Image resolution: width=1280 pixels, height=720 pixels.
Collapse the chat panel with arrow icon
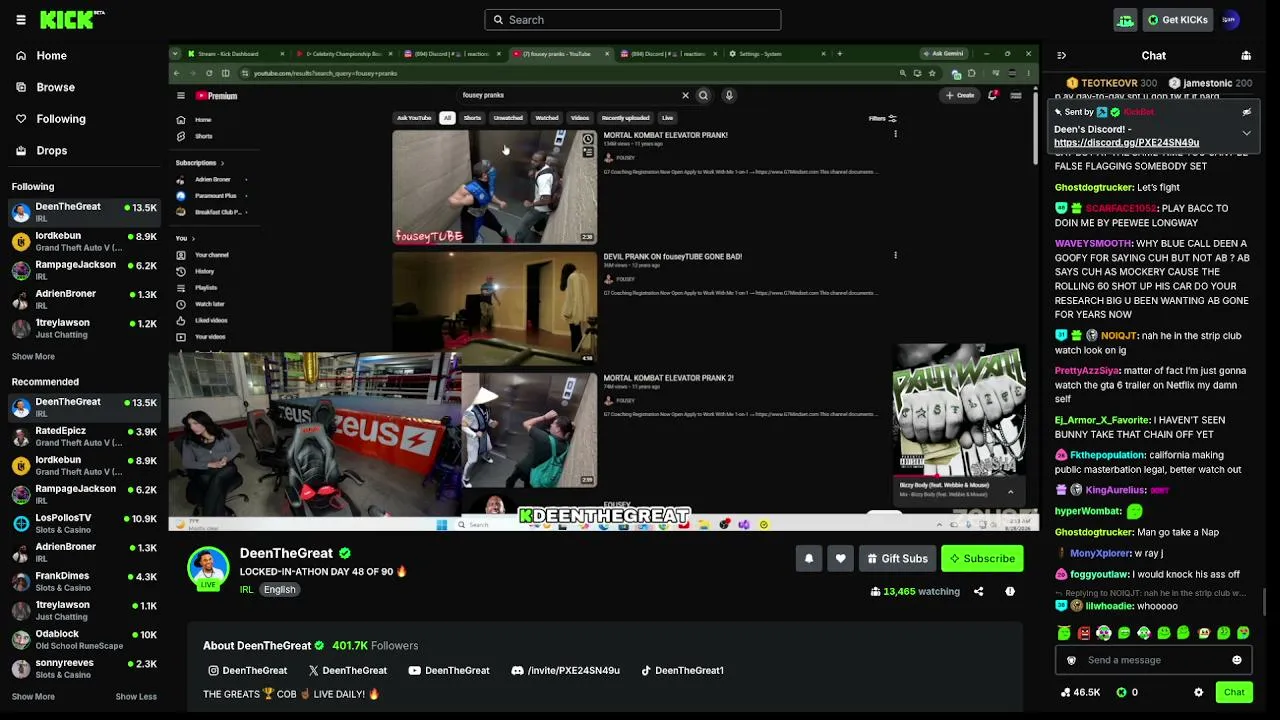1061,56
